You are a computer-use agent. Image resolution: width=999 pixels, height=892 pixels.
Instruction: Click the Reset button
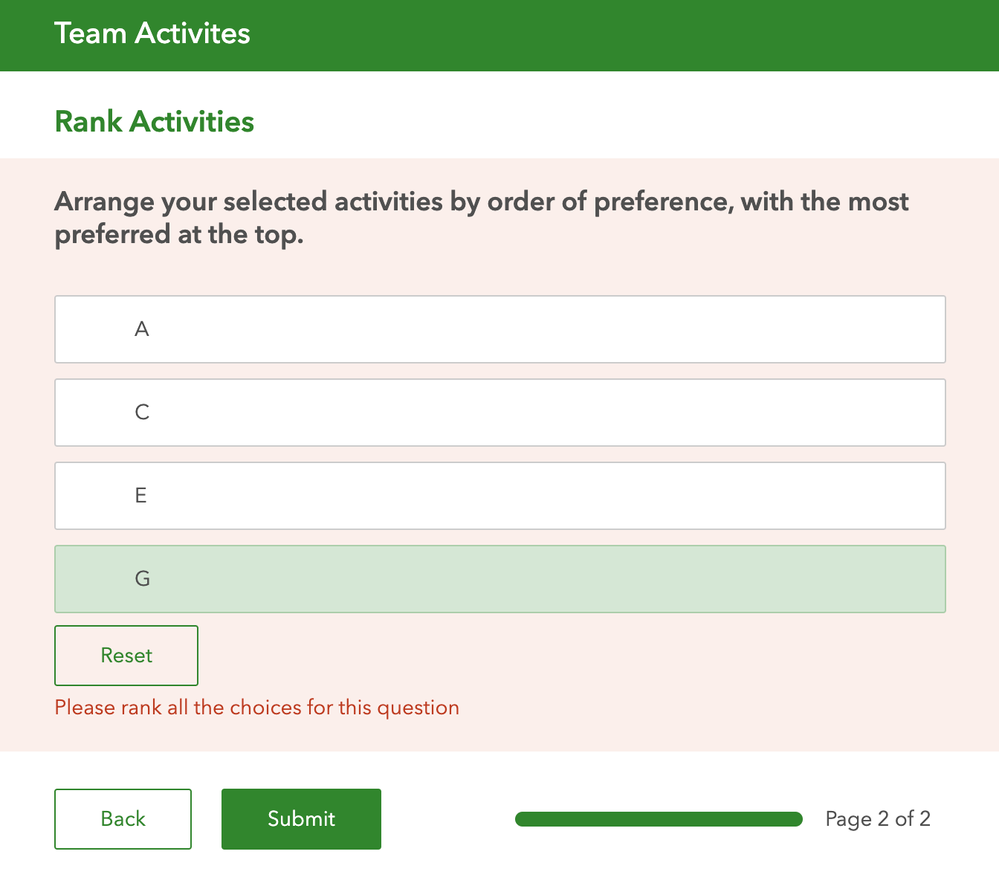(x=126, y=656)
